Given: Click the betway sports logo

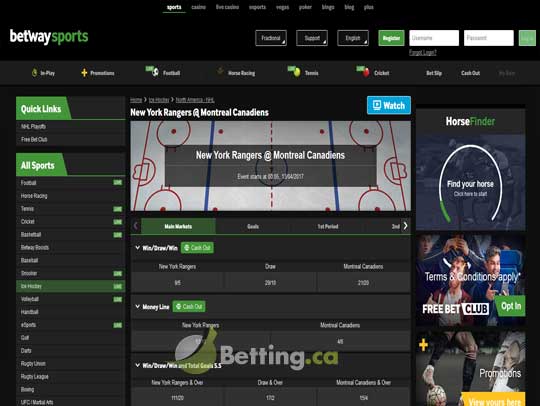Looking at the screenshot, I should click(49, 37).
